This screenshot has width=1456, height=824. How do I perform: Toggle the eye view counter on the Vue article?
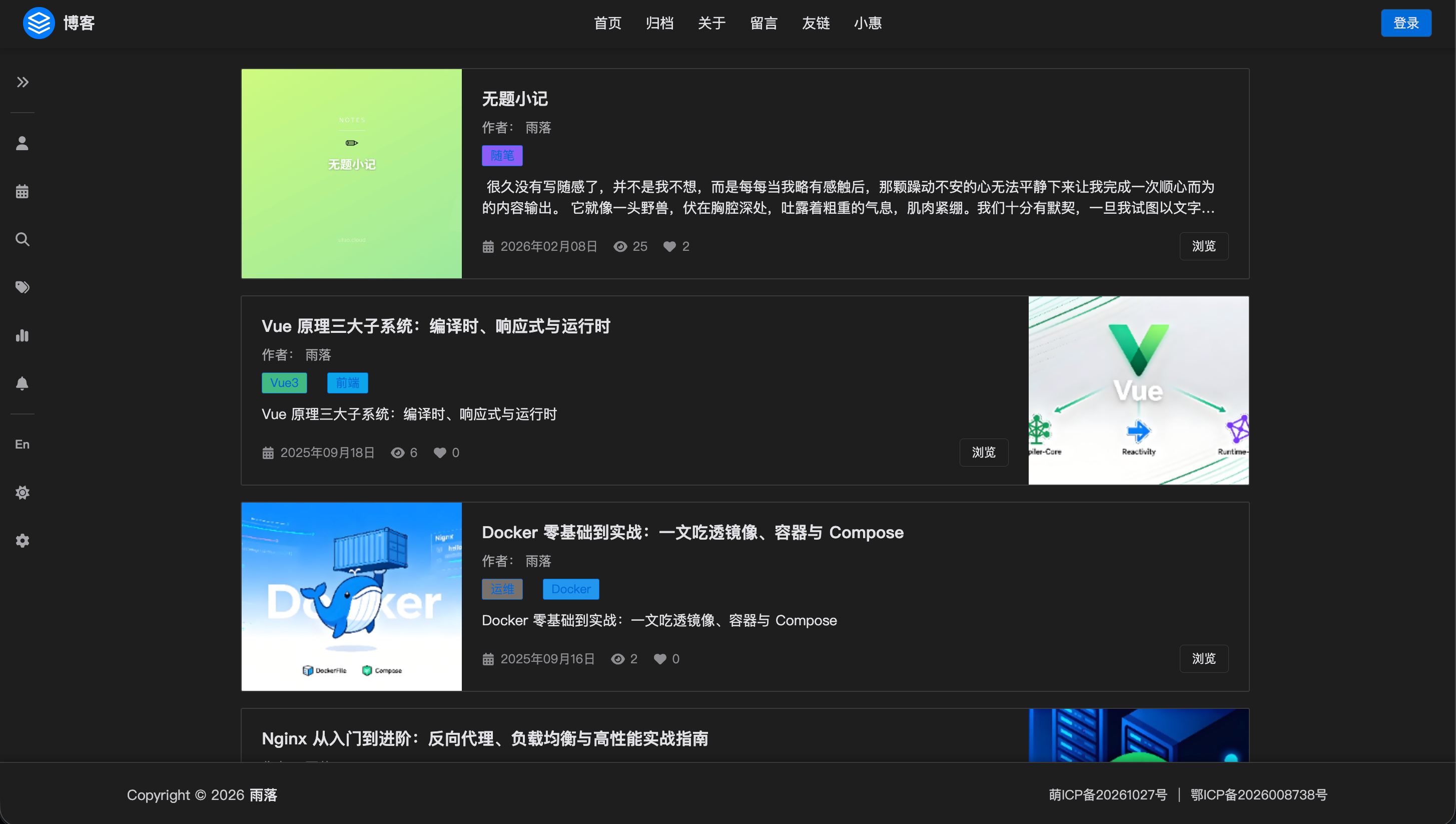398,452
